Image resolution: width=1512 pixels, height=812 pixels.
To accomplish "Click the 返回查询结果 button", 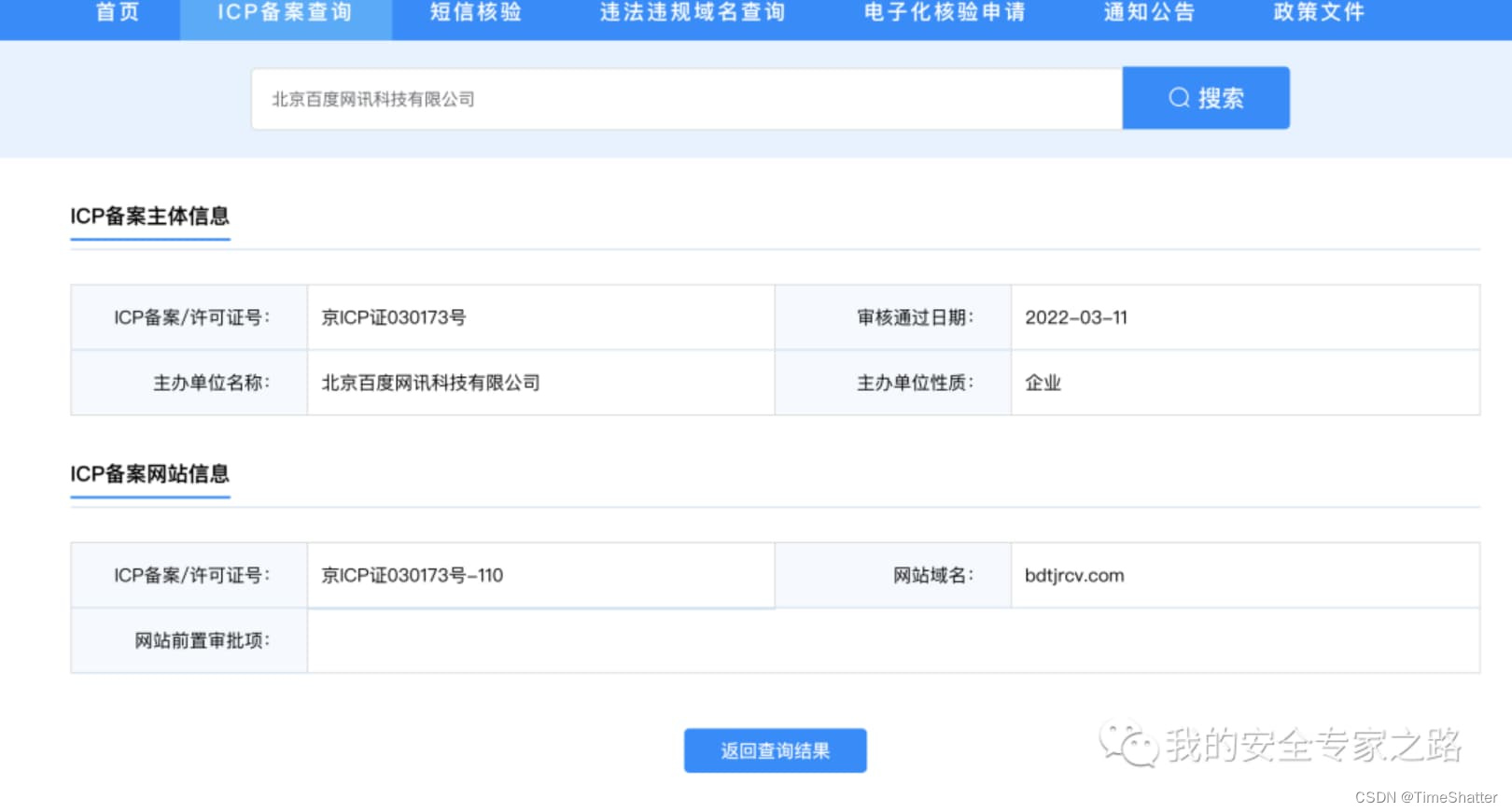I will coord(776,750).
